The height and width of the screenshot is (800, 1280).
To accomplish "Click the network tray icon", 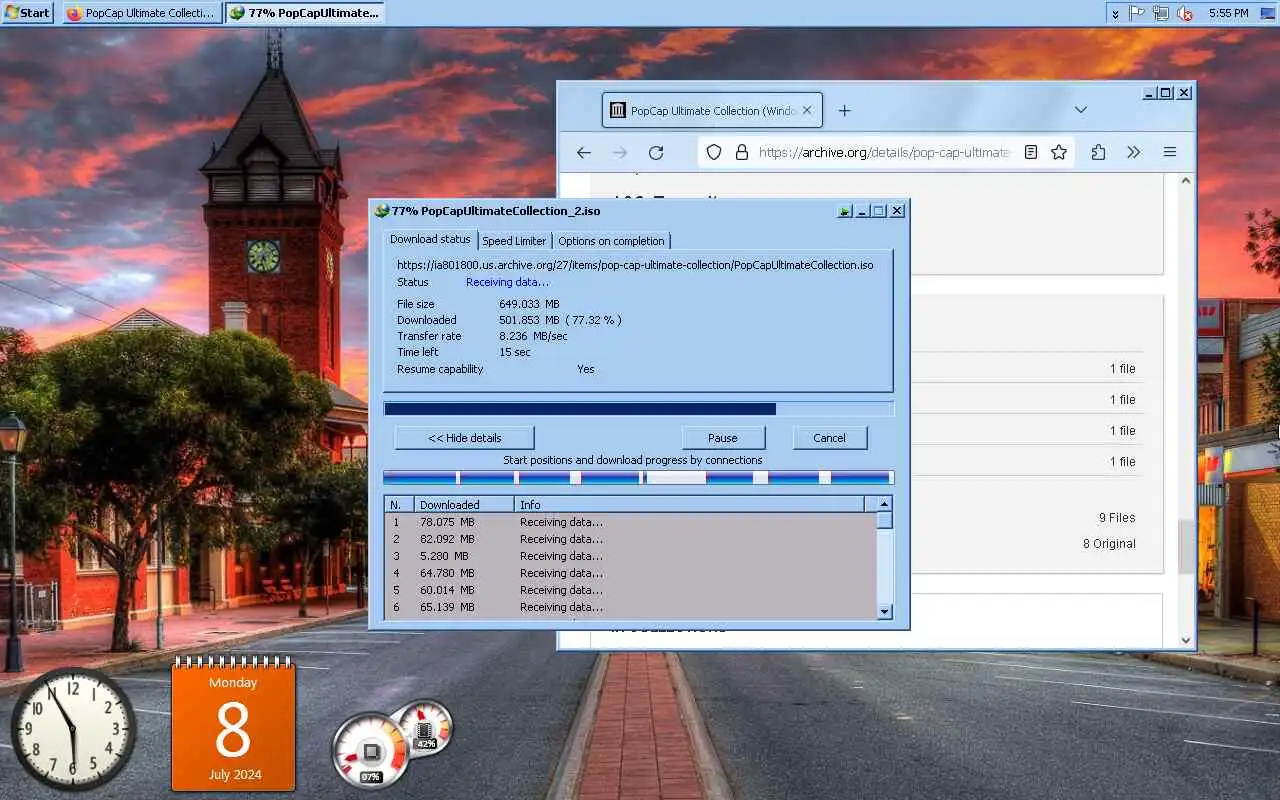I will tap(1161, 13).
